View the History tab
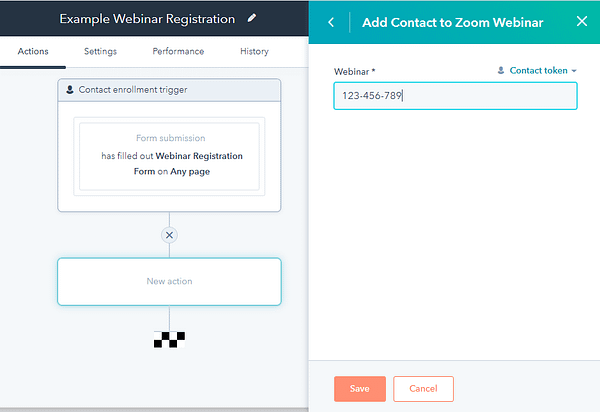Screen dimensions: 600x412 [x=254, y=51]
